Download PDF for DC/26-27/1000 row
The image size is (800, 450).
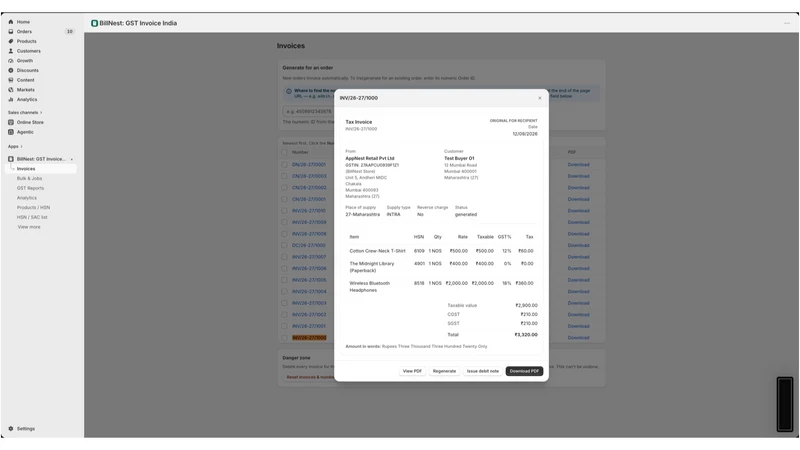pos(579,245)
